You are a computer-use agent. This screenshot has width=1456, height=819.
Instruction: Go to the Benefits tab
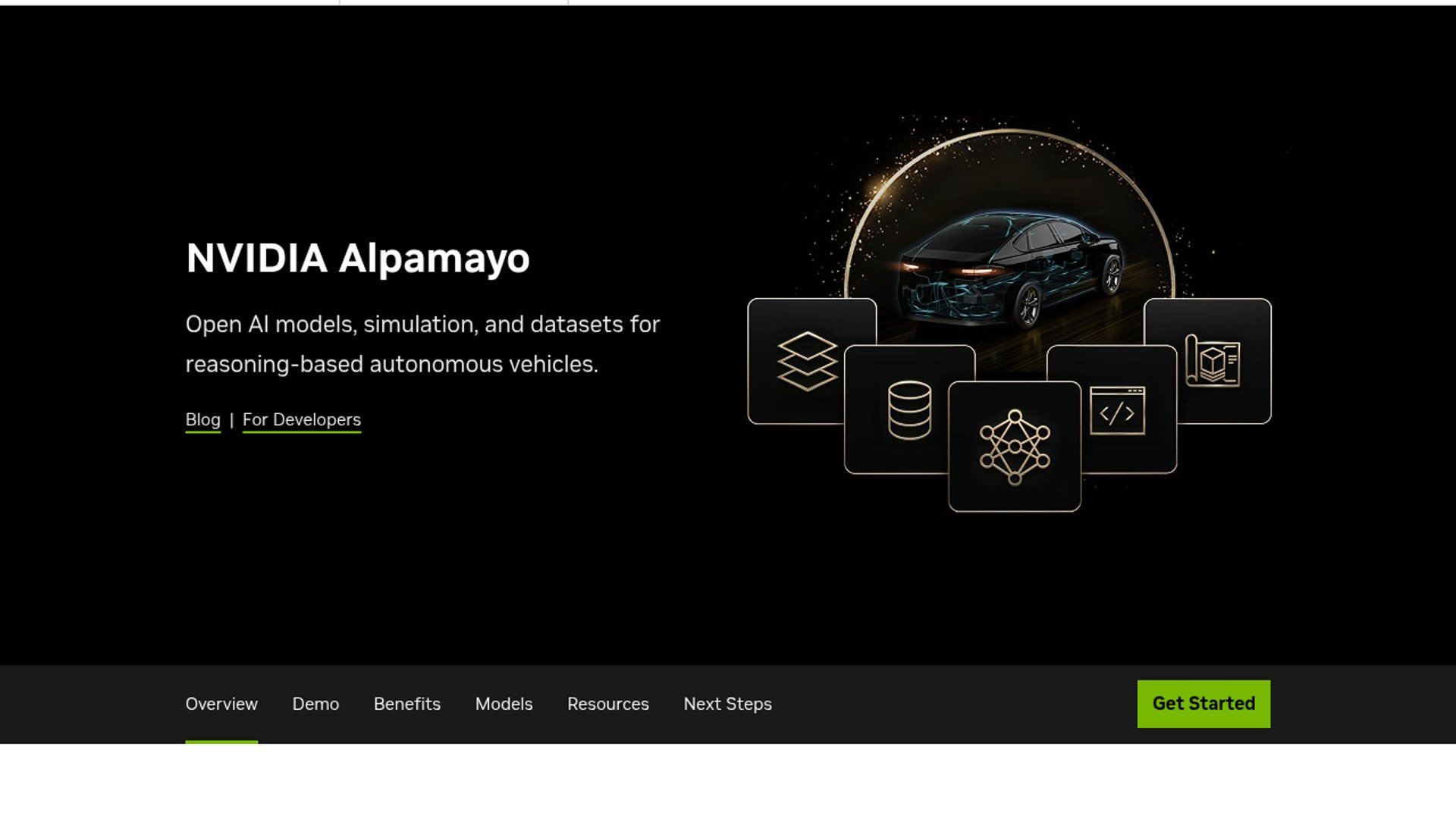pyautogui.click(x=407, y=704)
